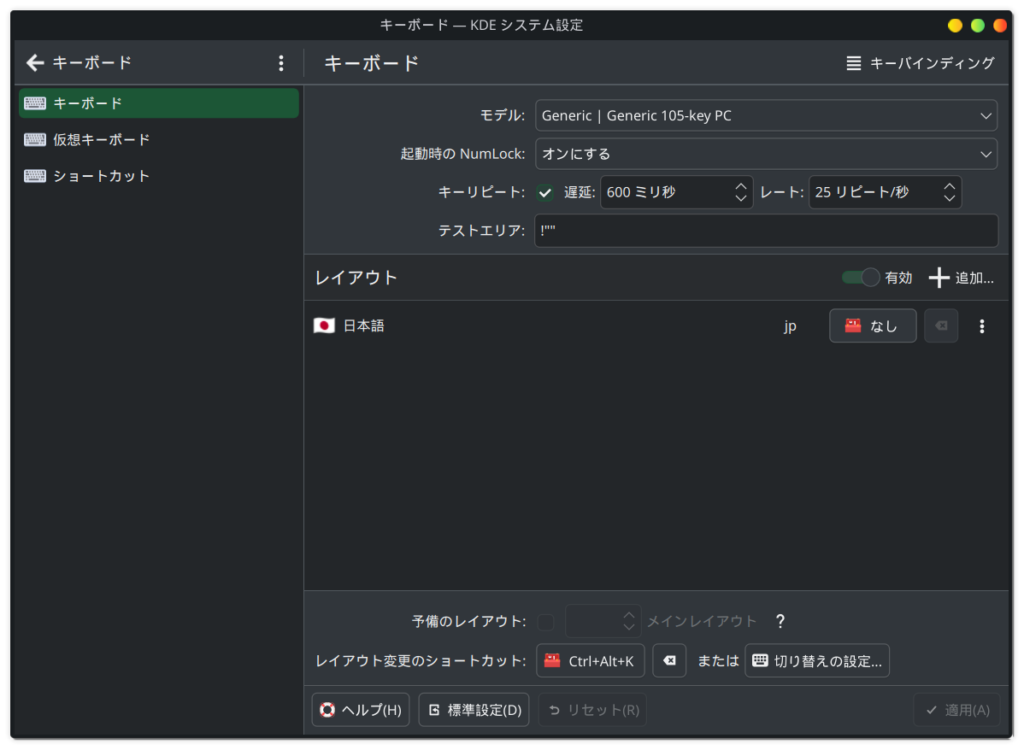Click inside the テストエリア text field
The height and width of the screenshot is (750, 1024).
tap(765, 230)
